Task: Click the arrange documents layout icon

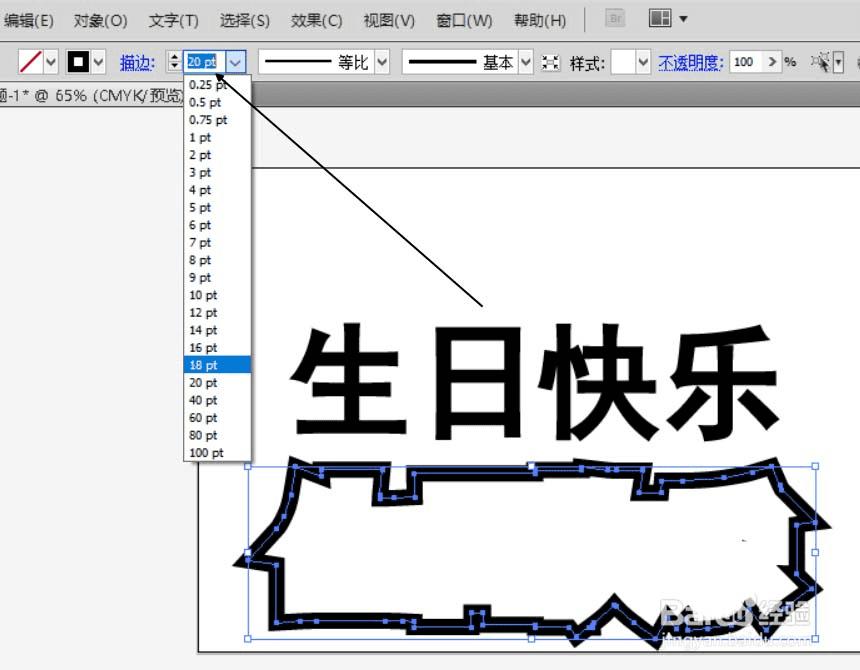Action: point(660,18)
